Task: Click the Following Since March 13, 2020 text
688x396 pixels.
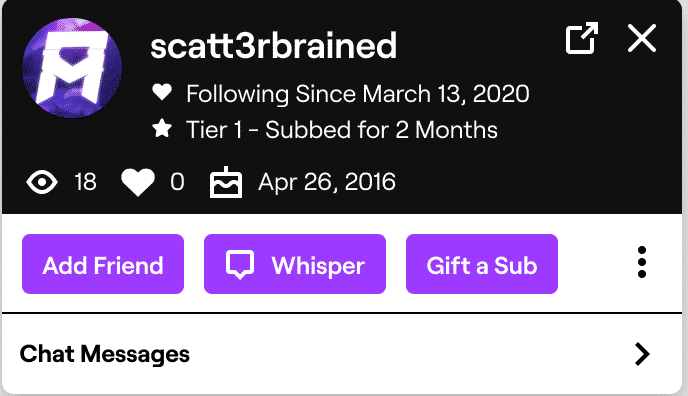Action: click(x=358, y=94)
